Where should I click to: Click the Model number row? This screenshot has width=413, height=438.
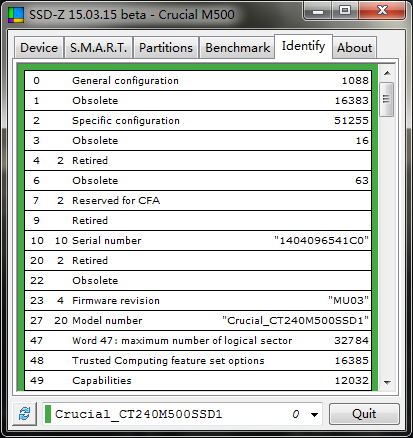(x=198, y=320)
